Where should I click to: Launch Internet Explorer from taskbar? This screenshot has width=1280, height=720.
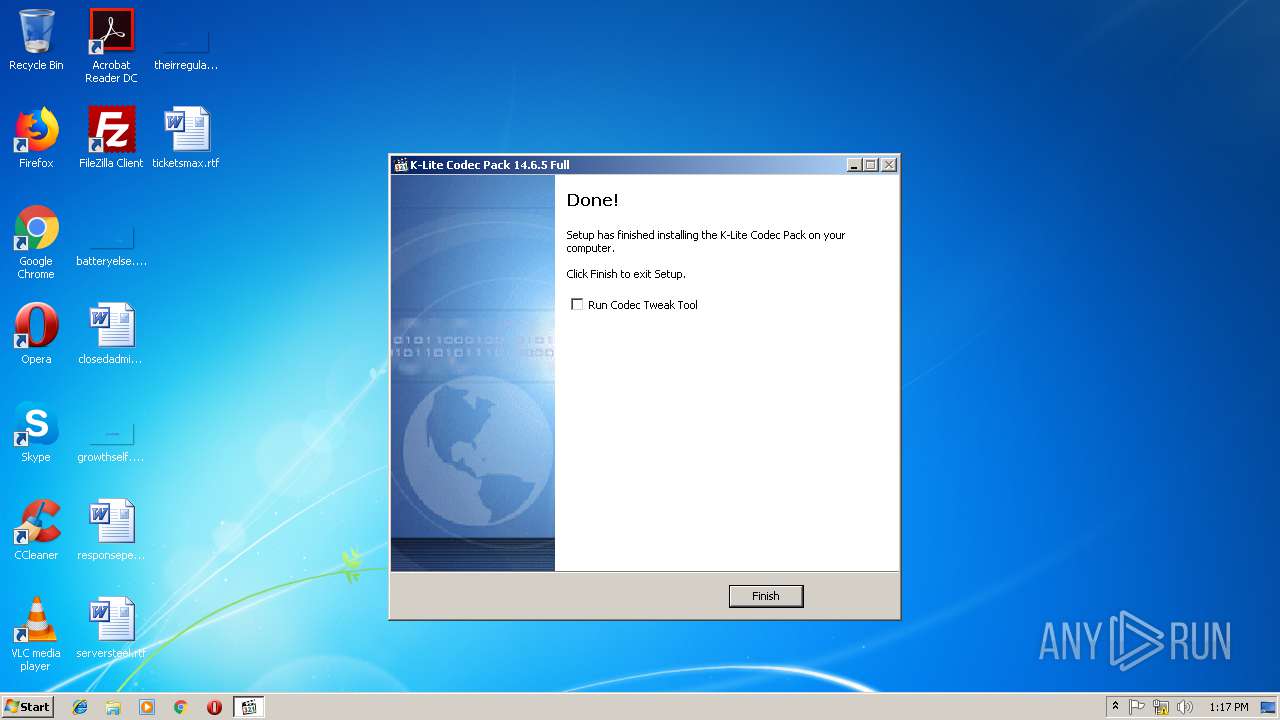pos(80,707)
